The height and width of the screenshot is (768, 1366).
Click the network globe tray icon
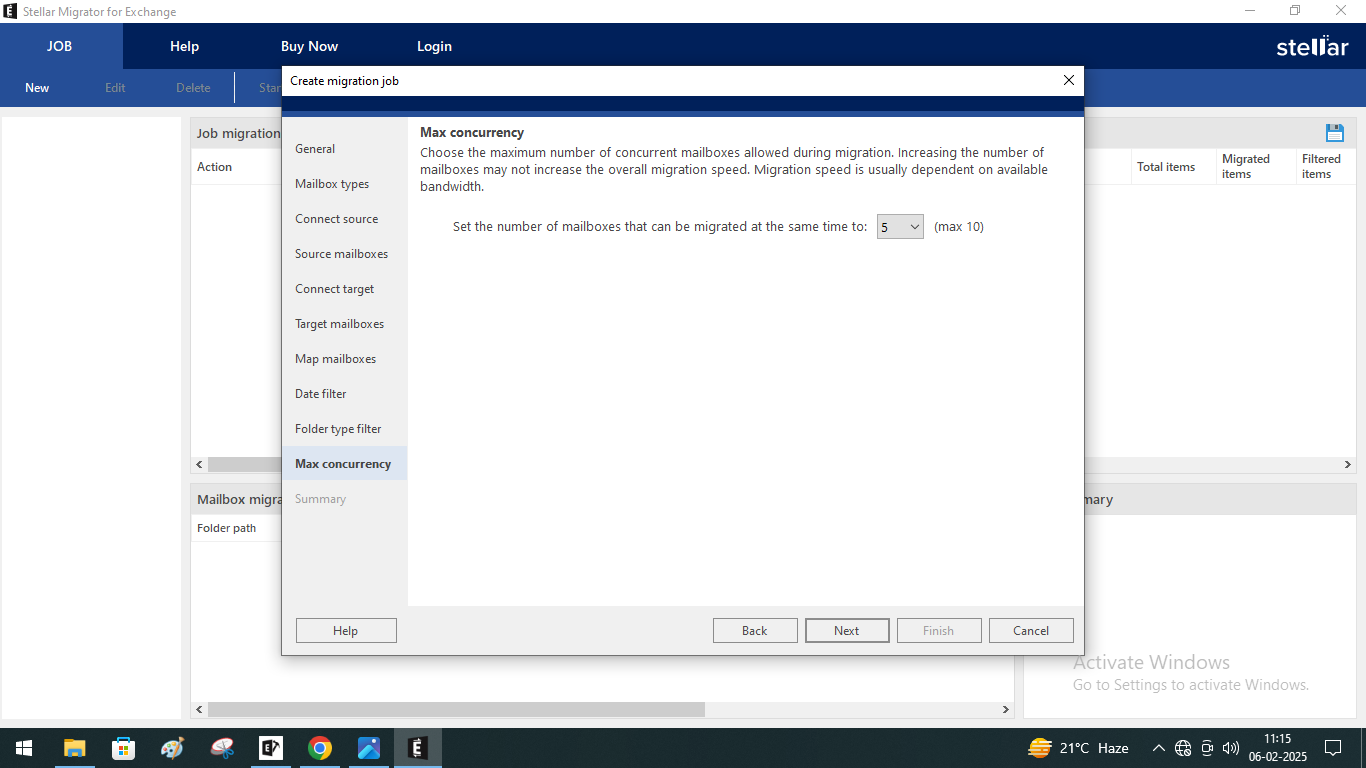coord(1183,748)
